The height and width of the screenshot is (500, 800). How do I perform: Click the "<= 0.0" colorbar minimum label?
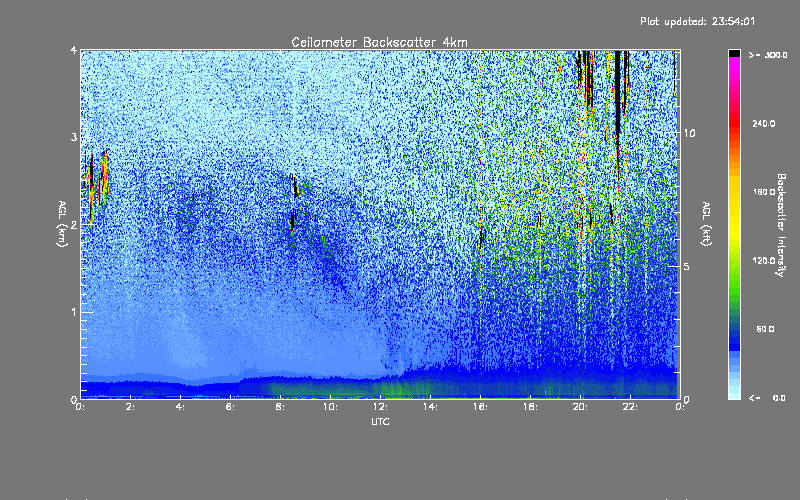pos(768,398)
